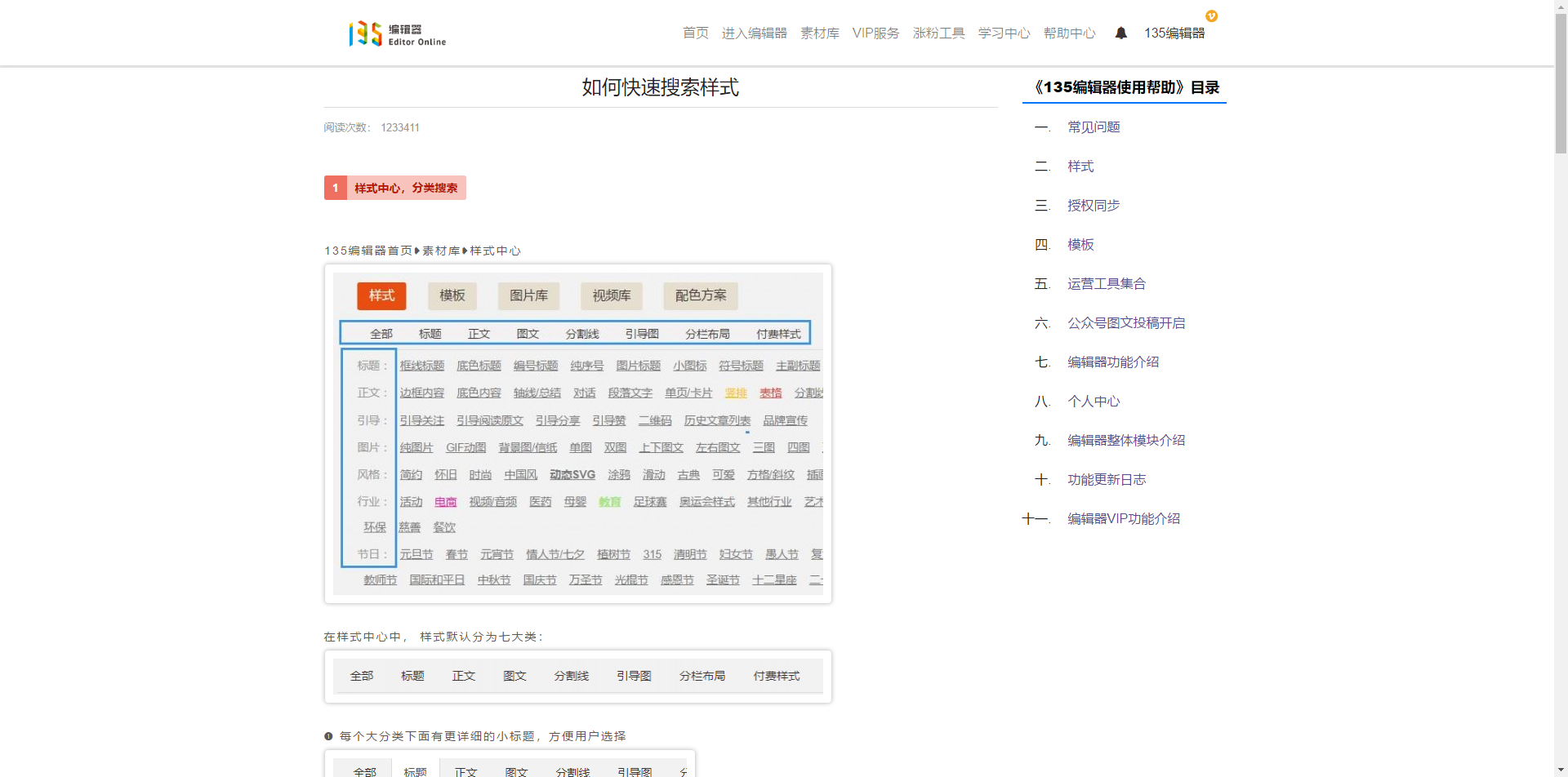This screenshot has width=1568, height=777.
Task: Click the 135编辑器 account name
Action: pyautogui.click(x=1174, y=33)
